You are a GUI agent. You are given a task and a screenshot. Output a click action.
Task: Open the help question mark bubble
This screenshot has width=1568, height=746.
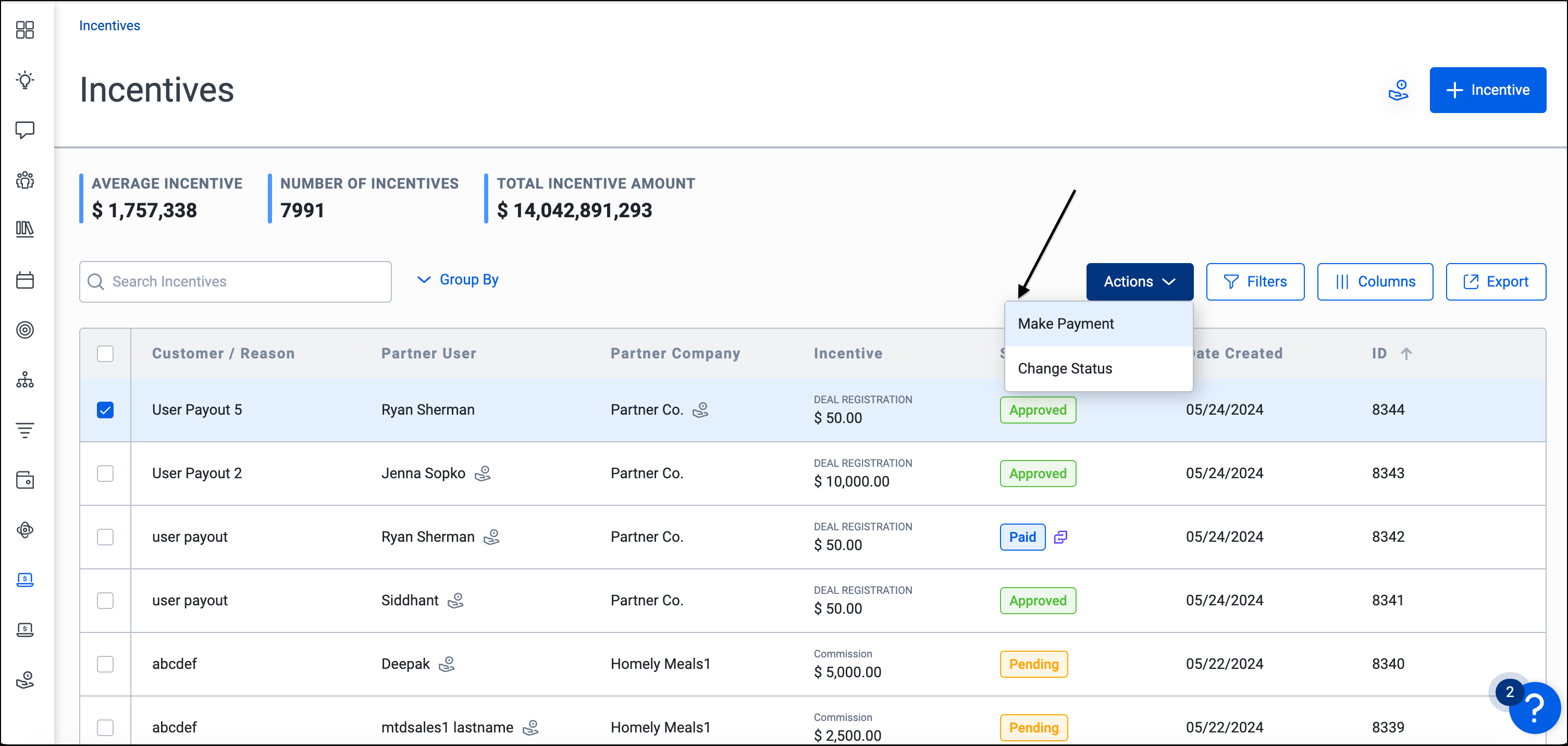pos(1535,707)
